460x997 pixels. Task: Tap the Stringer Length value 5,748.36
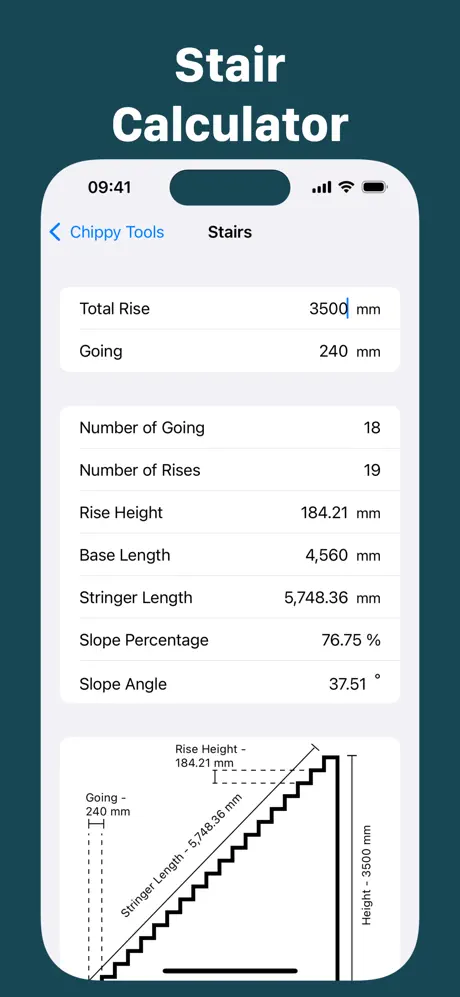(316, 598)
